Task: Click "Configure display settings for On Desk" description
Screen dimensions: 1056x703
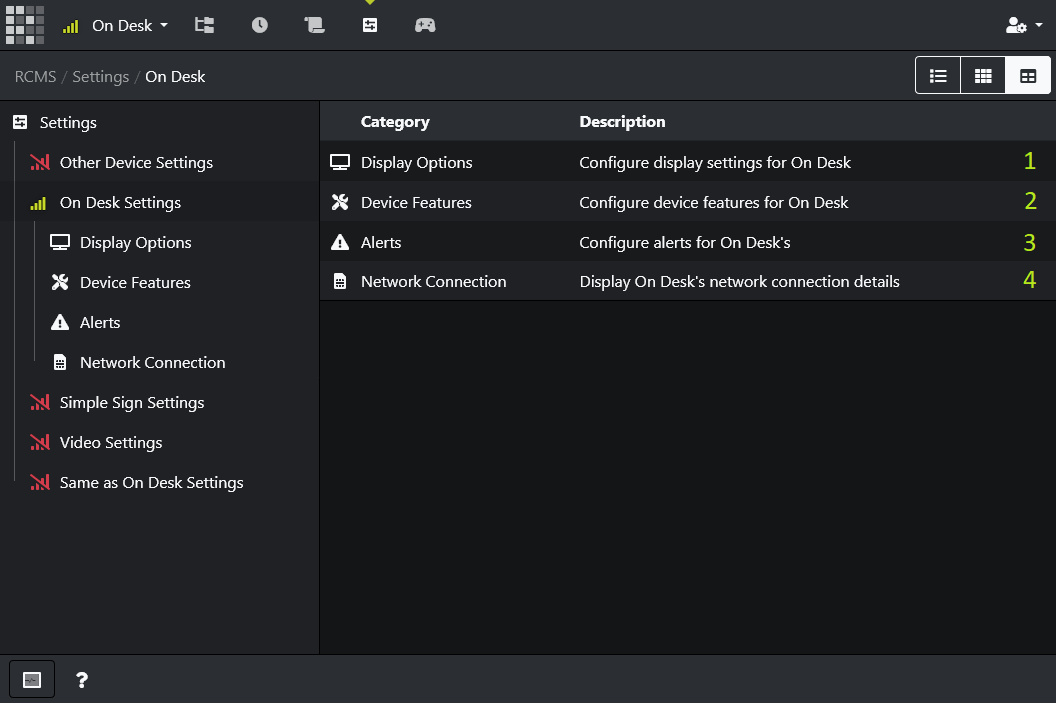Action: [715, 162]
